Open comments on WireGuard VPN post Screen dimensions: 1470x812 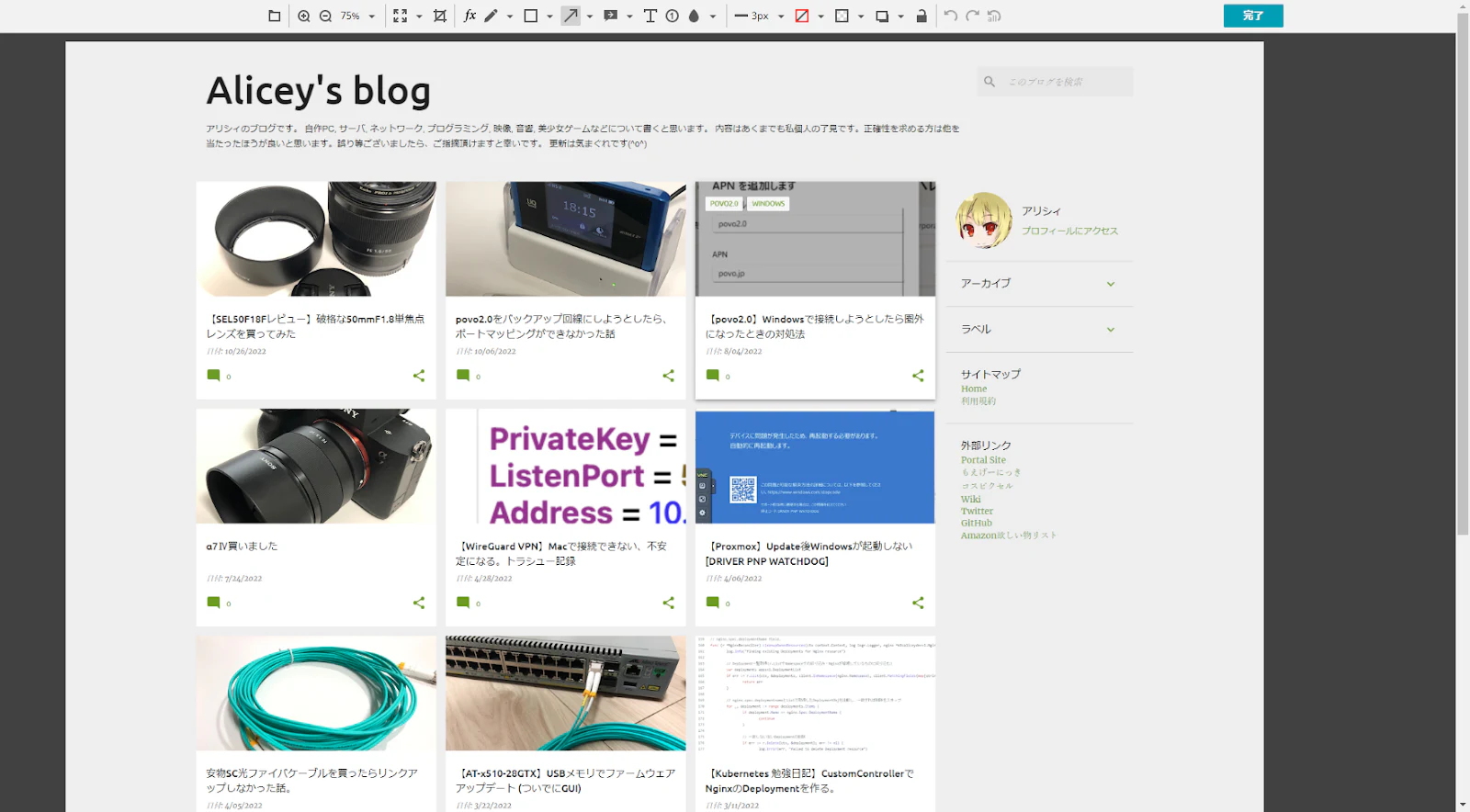(463, 603)
